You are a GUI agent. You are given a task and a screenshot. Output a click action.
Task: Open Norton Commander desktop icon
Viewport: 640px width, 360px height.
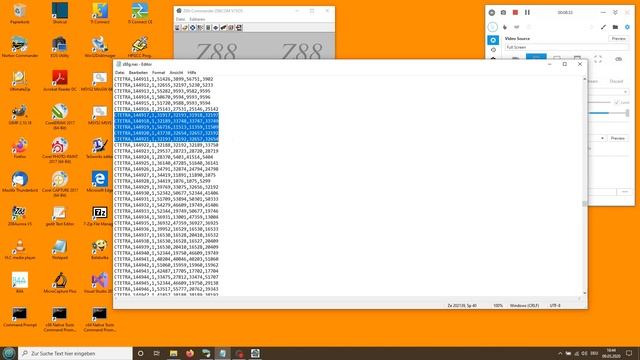[x=19, y=46]
